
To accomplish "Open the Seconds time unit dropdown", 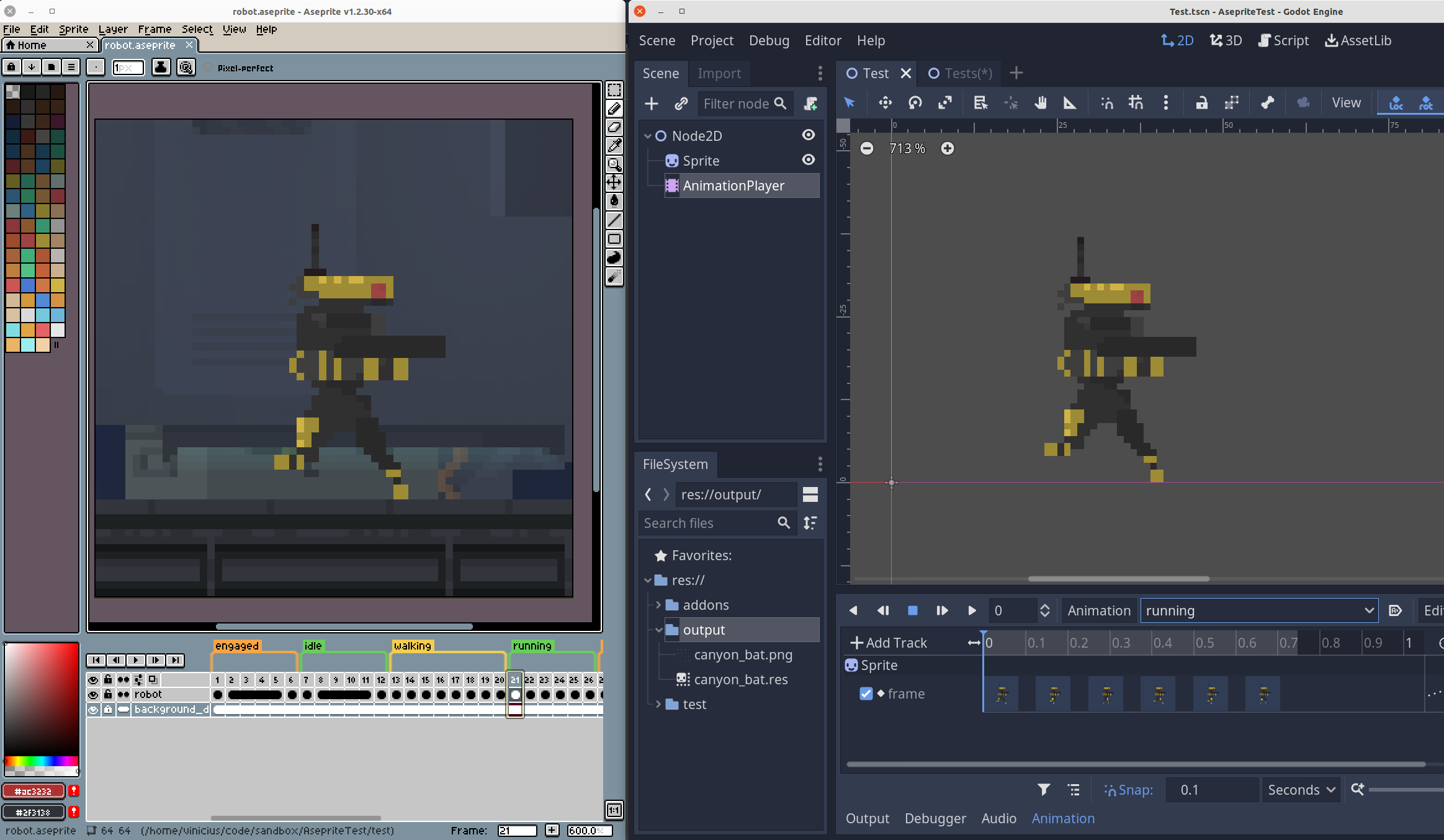I will (x=1301, y=790).
